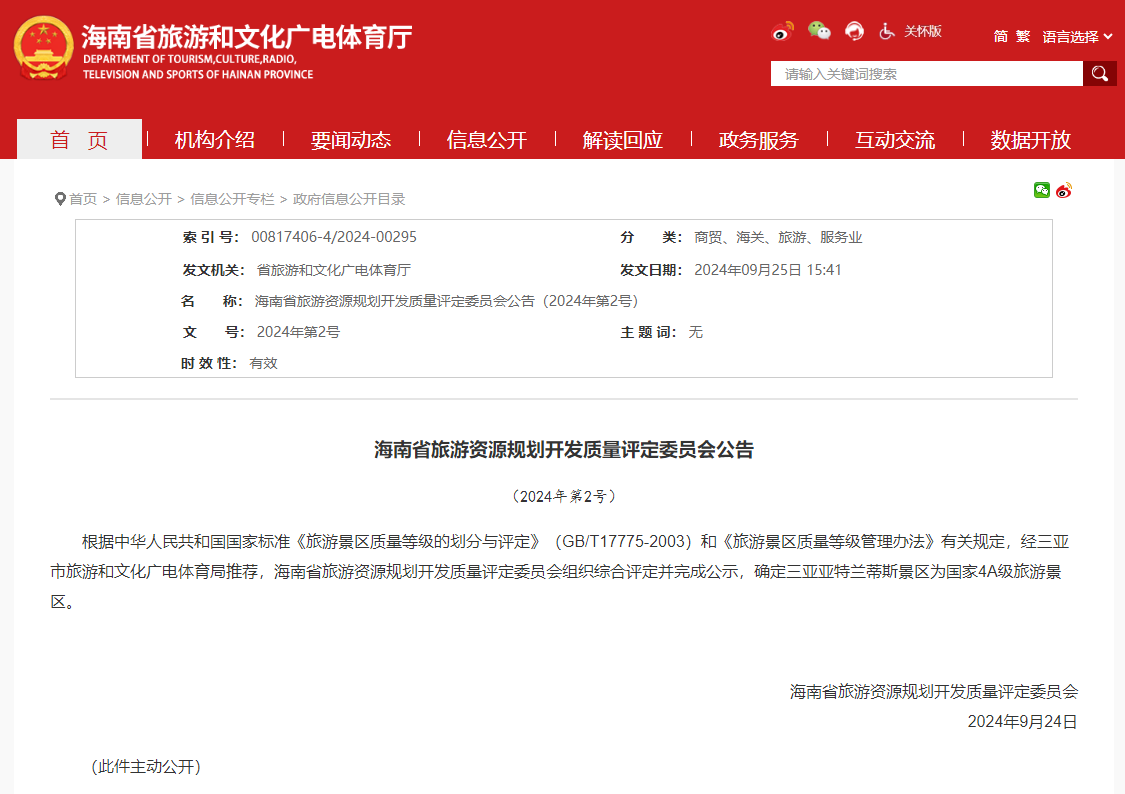This screenshot has height=794, width=1125.
Task: Share the article via the Weibo share icon
Action: click(1063, 190)
